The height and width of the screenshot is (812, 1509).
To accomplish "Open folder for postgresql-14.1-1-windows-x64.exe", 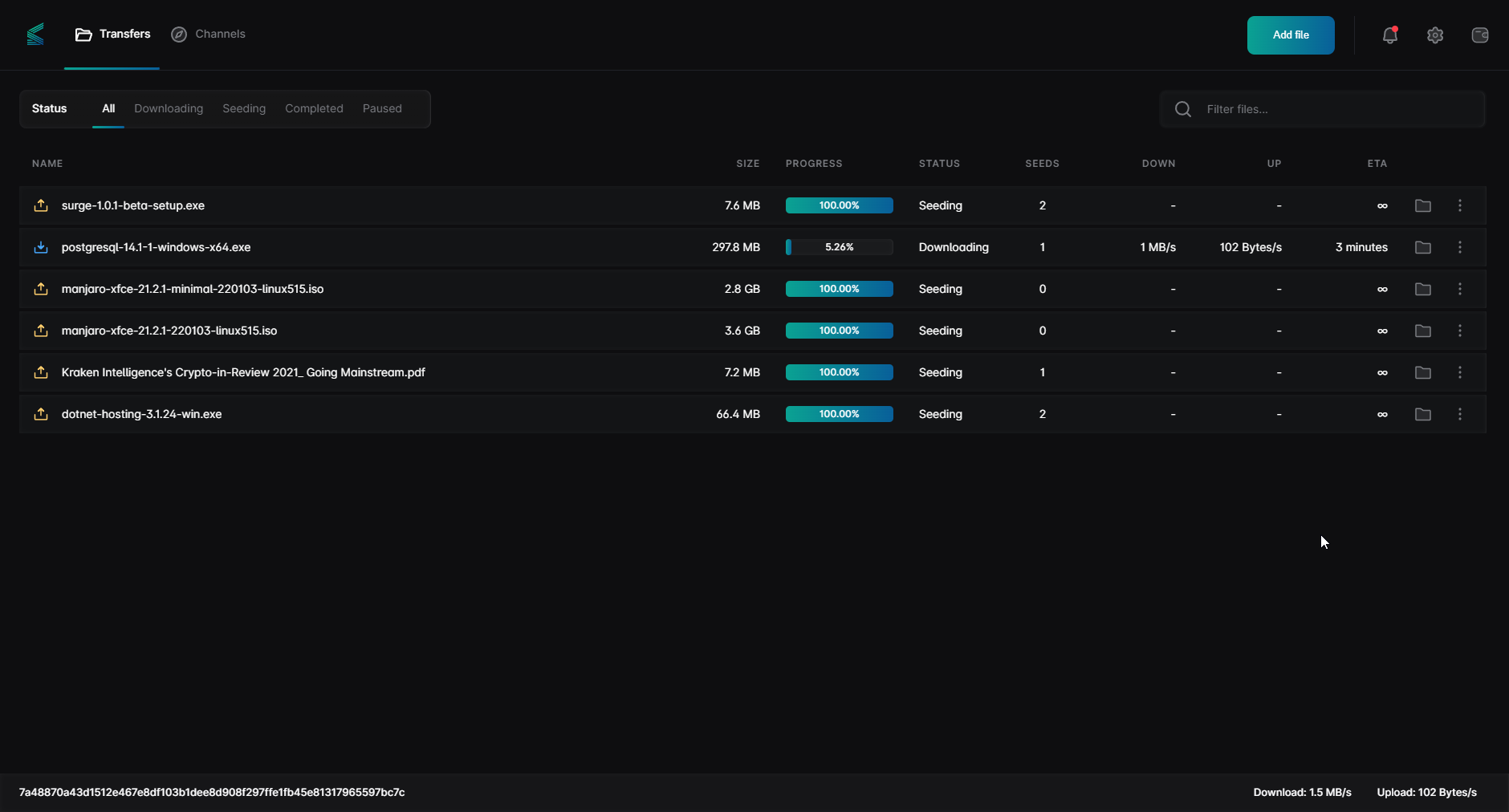I will point(1423,247).
